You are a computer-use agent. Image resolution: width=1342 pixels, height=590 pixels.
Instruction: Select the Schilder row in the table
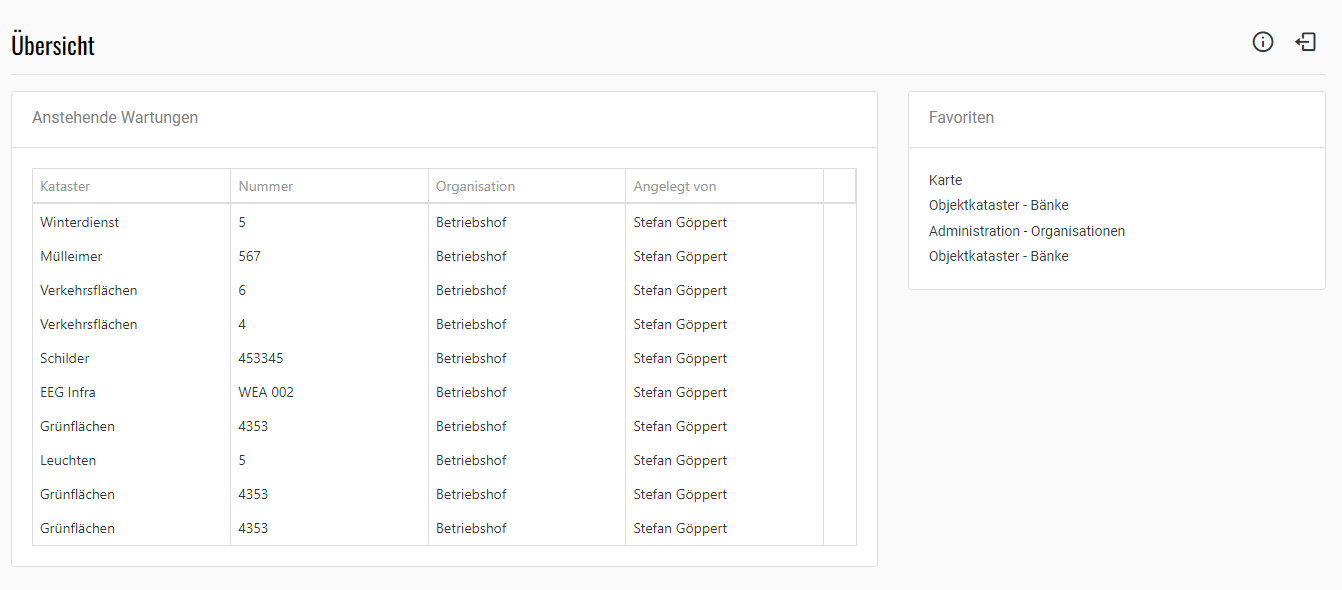tap(65, 358)
